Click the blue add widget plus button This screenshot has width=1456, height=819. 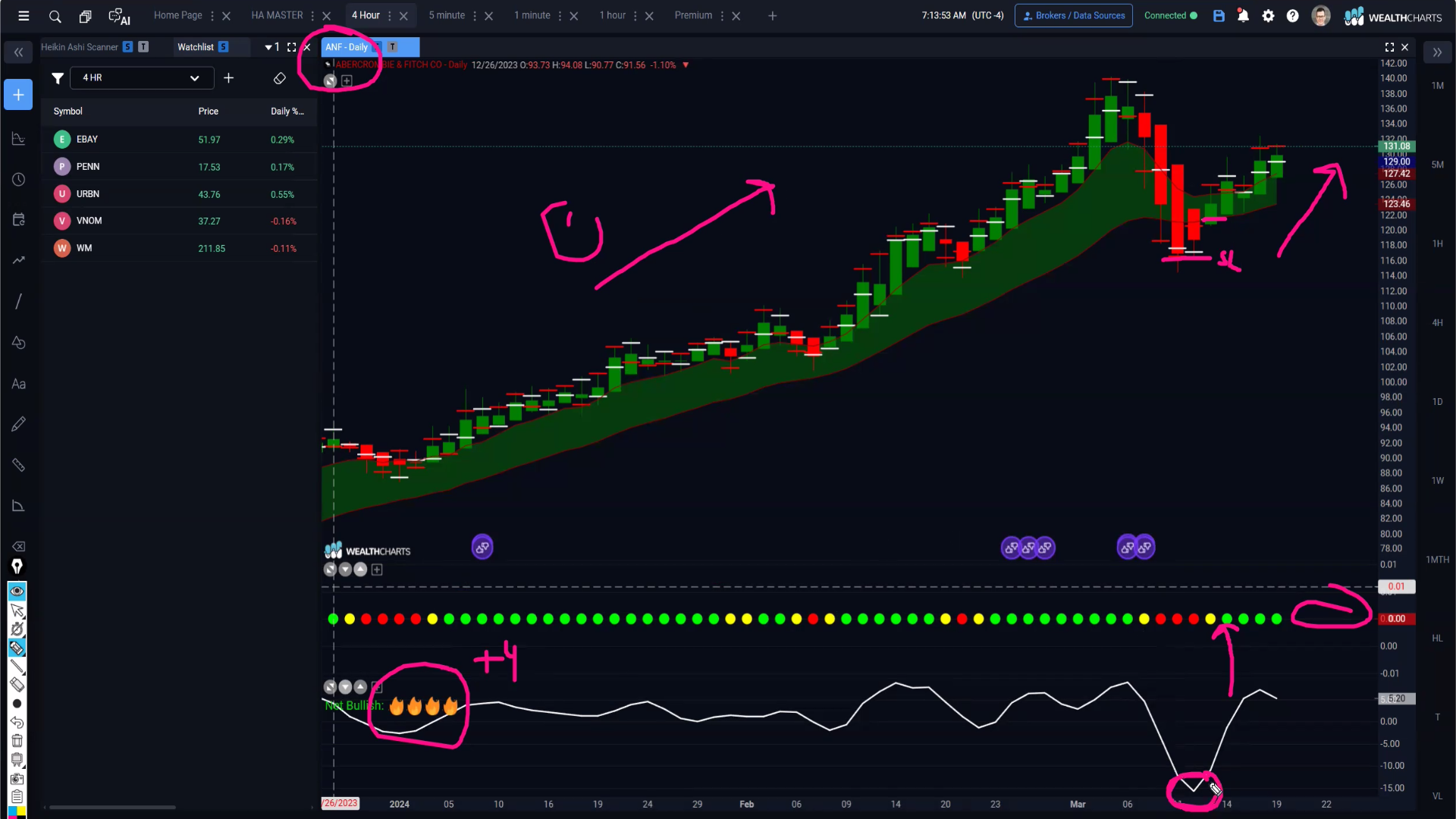[18, 95]
